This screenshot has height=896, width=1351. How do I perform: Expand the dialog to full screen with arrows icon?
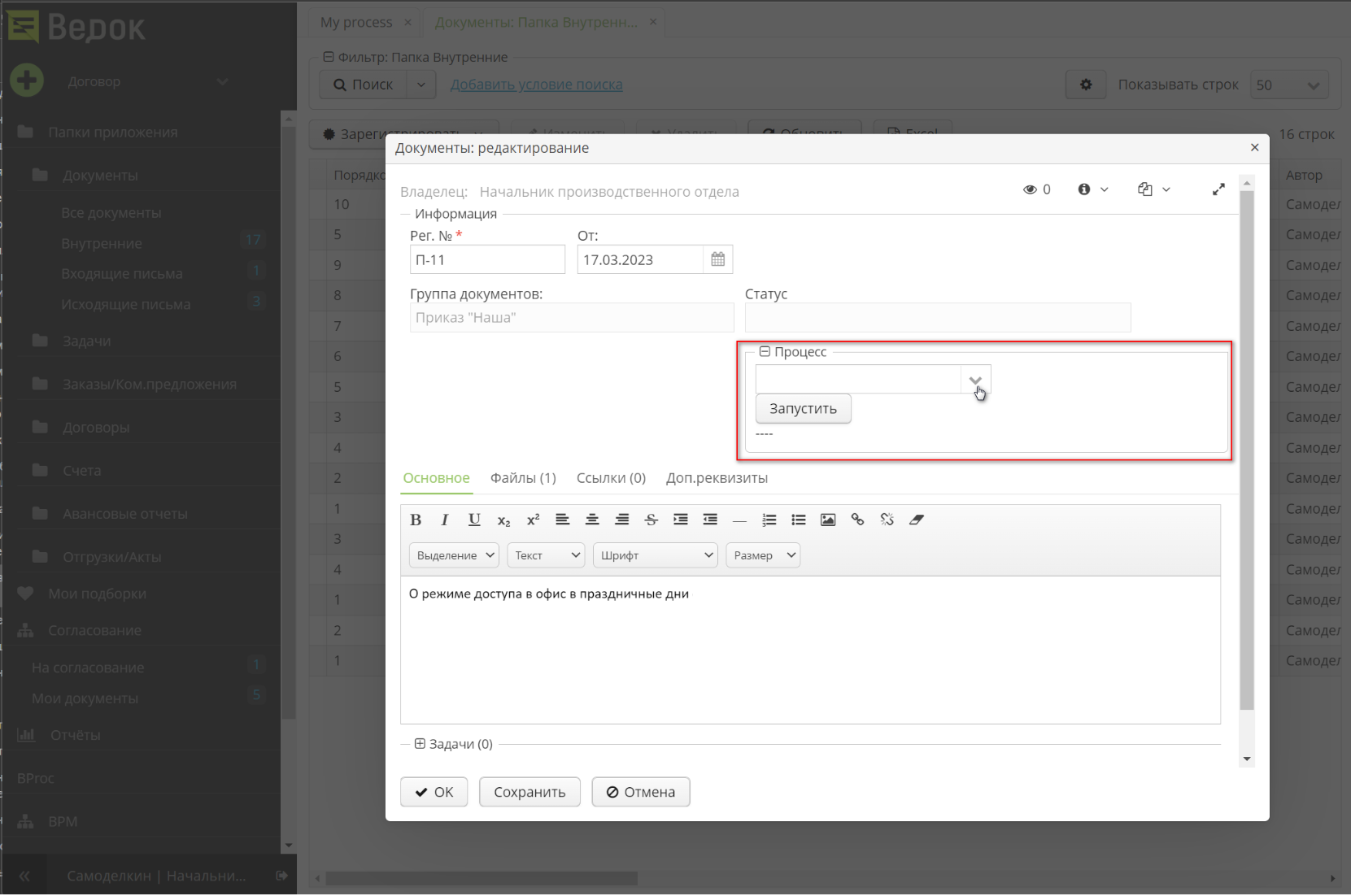point(1218,189)
